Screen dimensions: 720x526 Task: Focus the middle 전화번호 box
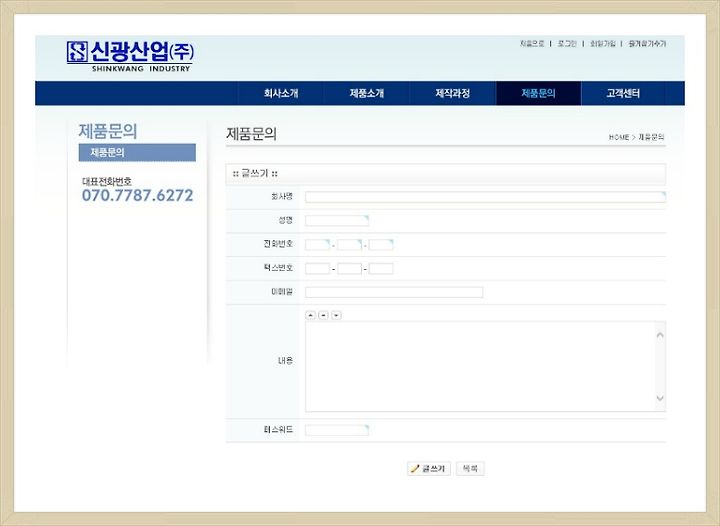(349, 245)
